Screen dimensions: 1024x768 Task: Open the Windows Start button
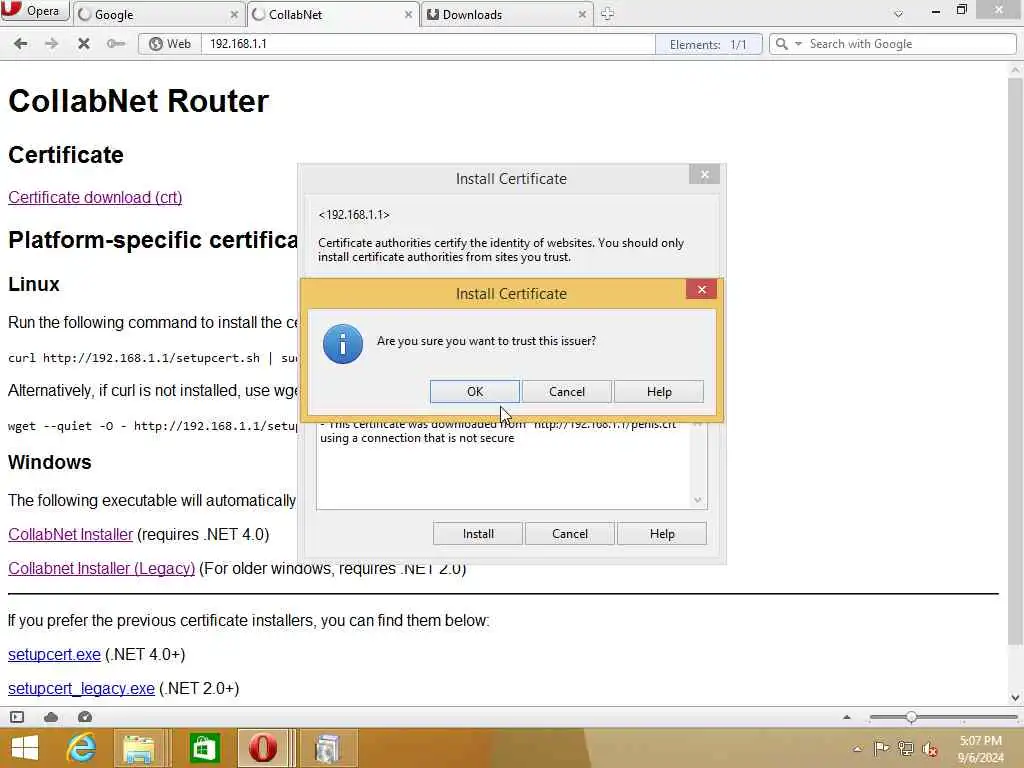(25, 748)
